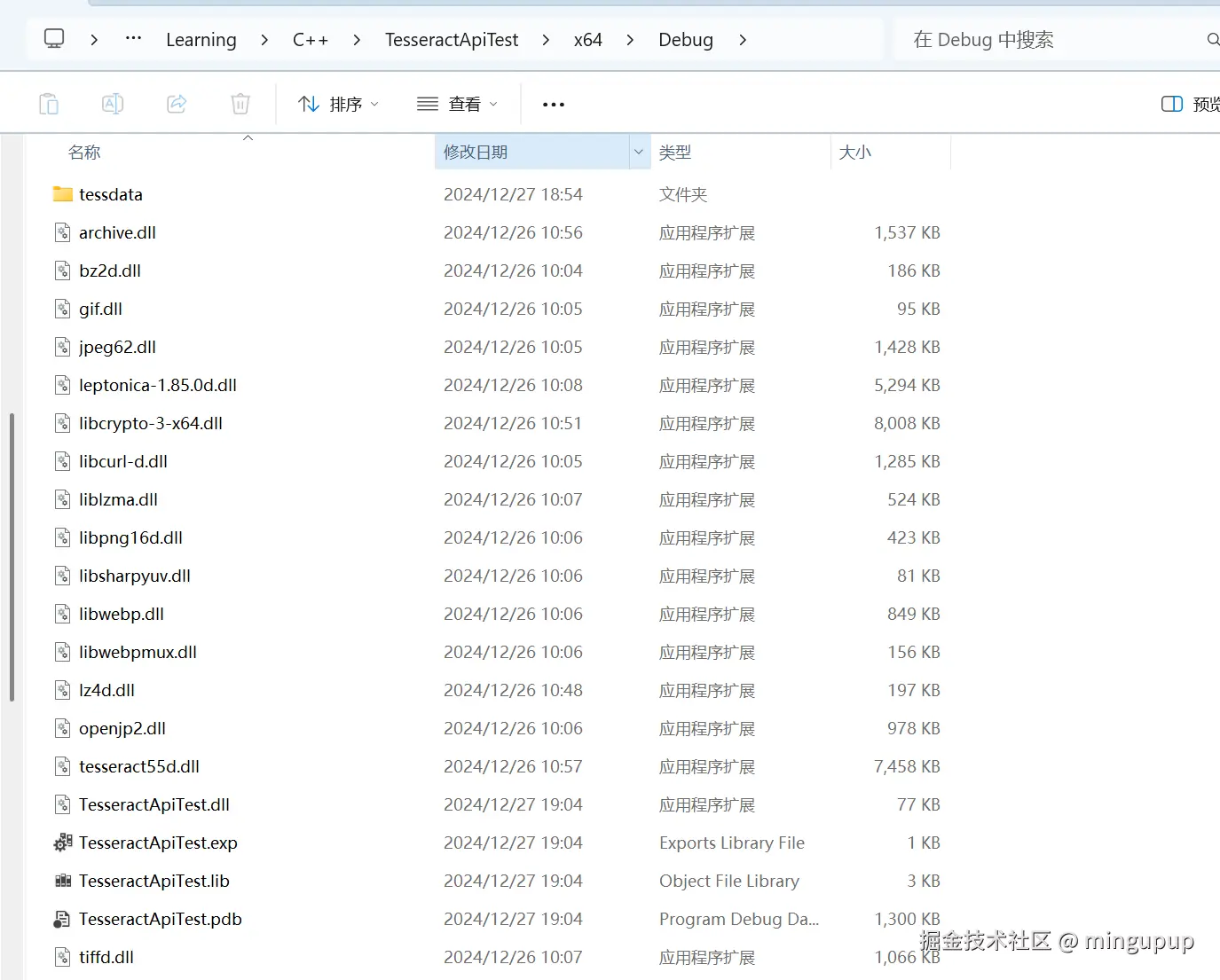Select the TesseractApiTest.dll file name
This screenshot has width=1220, height=980.
click(154, 804)
